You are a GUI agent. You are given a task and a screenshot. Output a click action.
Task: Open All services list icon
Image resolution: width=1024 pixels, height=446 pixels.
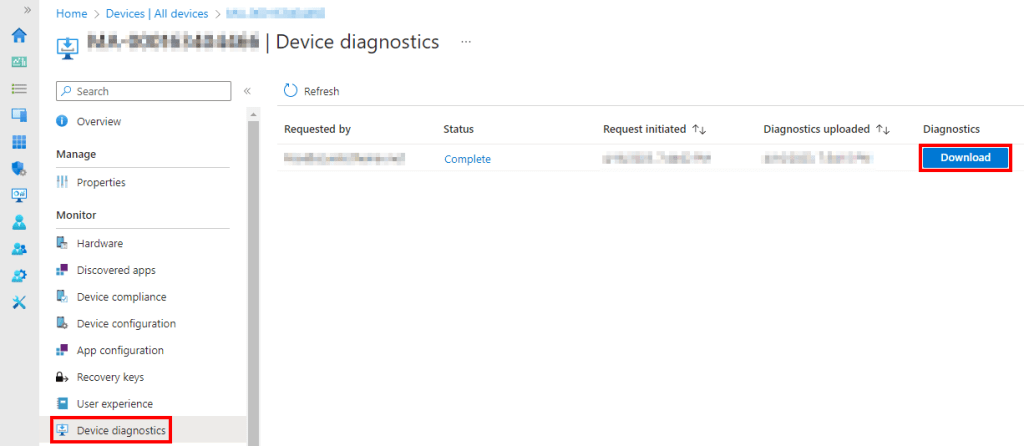pyautogui.click(x=19, y=89)
